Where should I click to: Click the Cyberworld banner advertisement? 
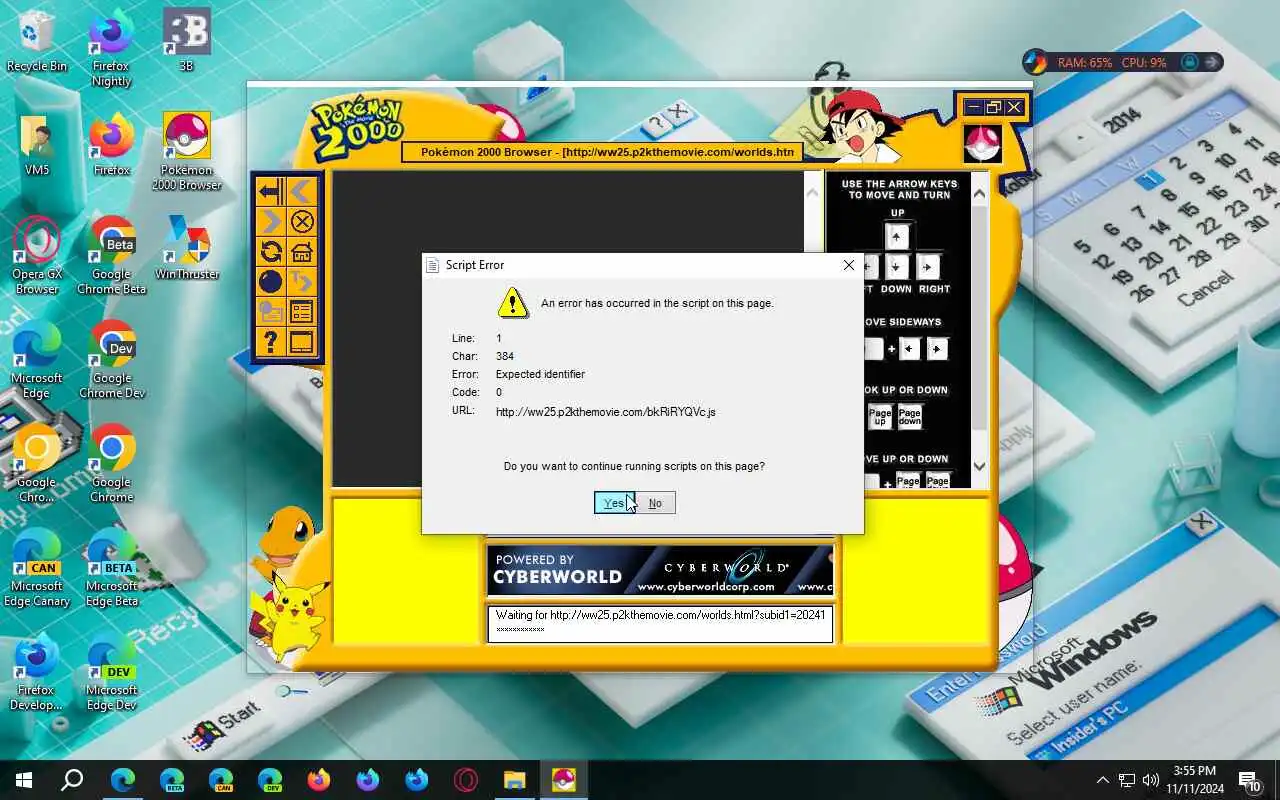coord(660,569)
